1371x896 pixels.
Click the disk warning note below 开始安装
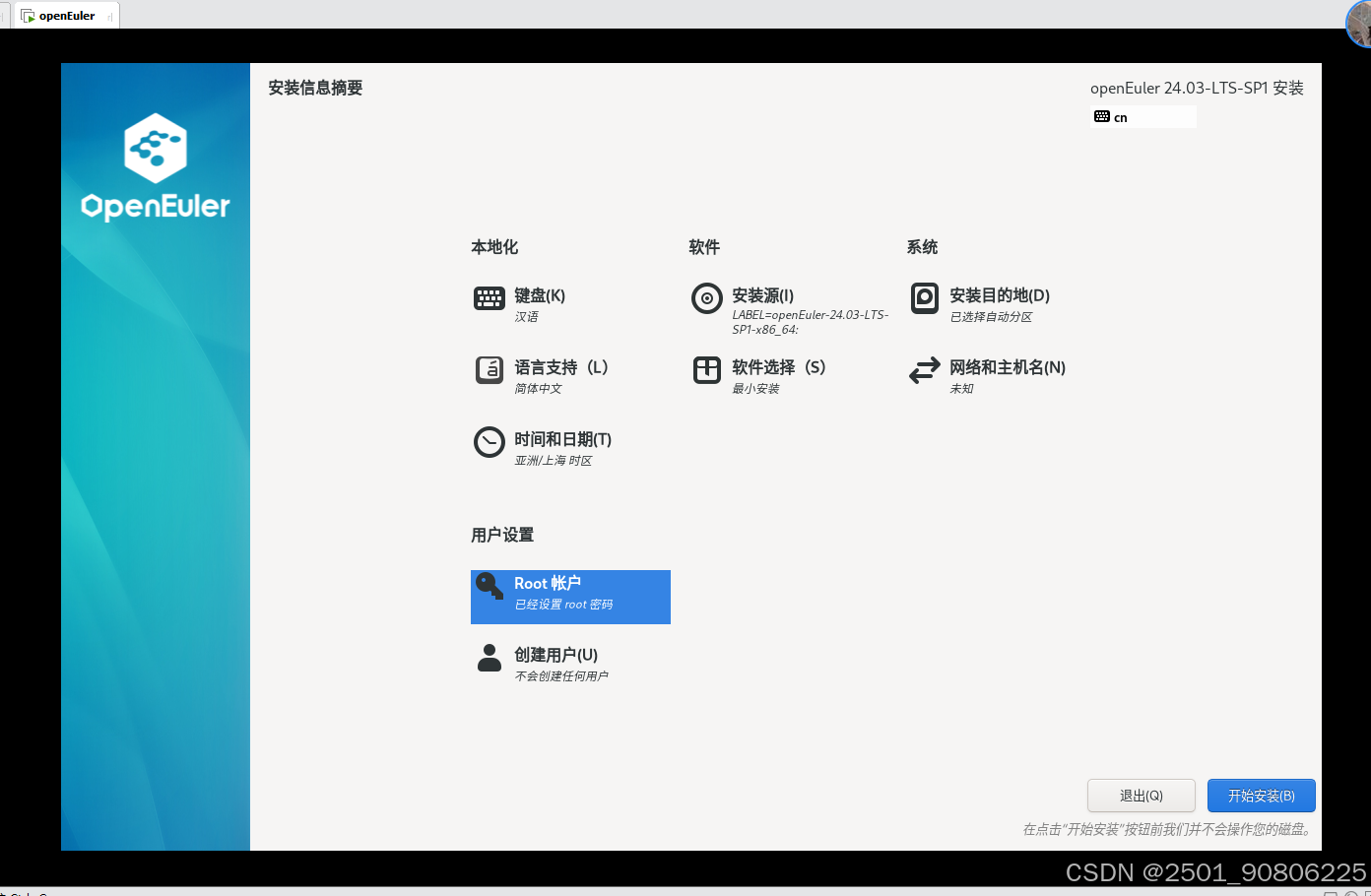[1168, 829]
